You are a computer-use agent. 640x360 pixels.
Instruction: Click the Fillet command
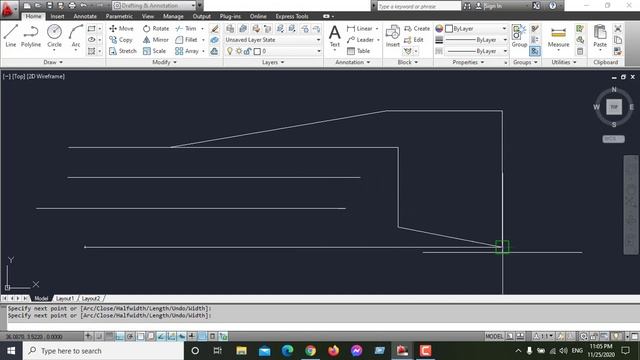pyautogui.click(x=187, y=40)
